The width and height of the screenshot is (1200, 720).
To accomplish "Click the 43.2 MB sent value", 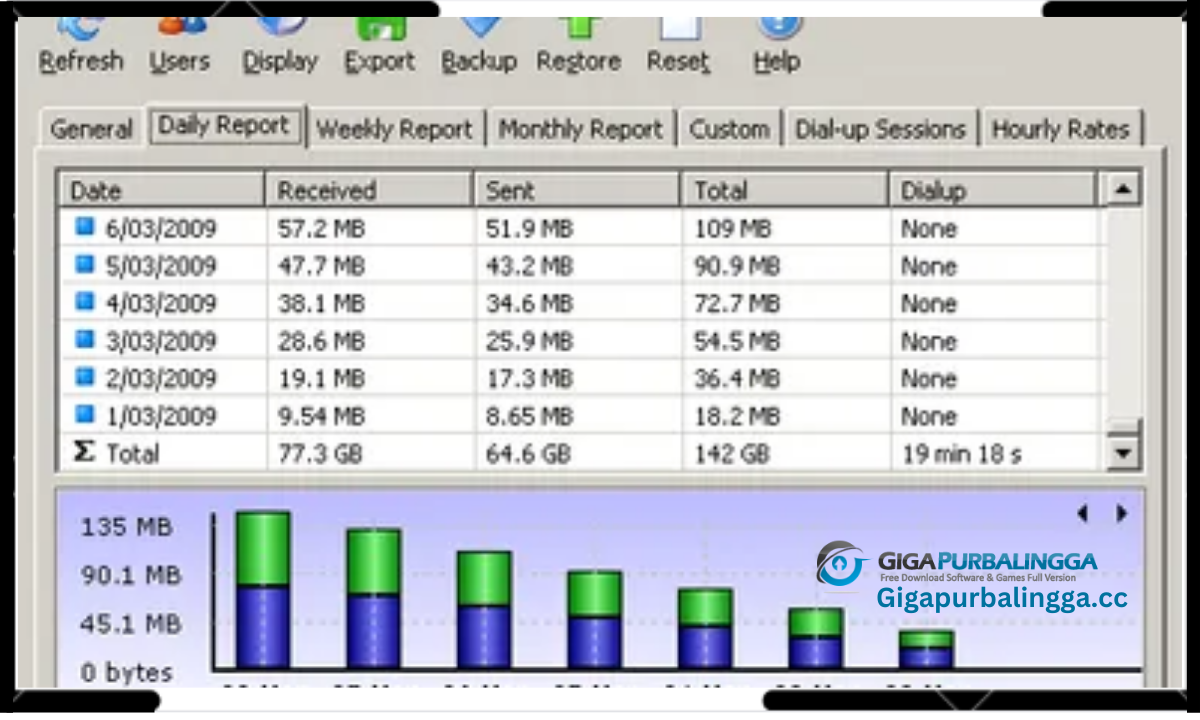I will pos(529,267).
